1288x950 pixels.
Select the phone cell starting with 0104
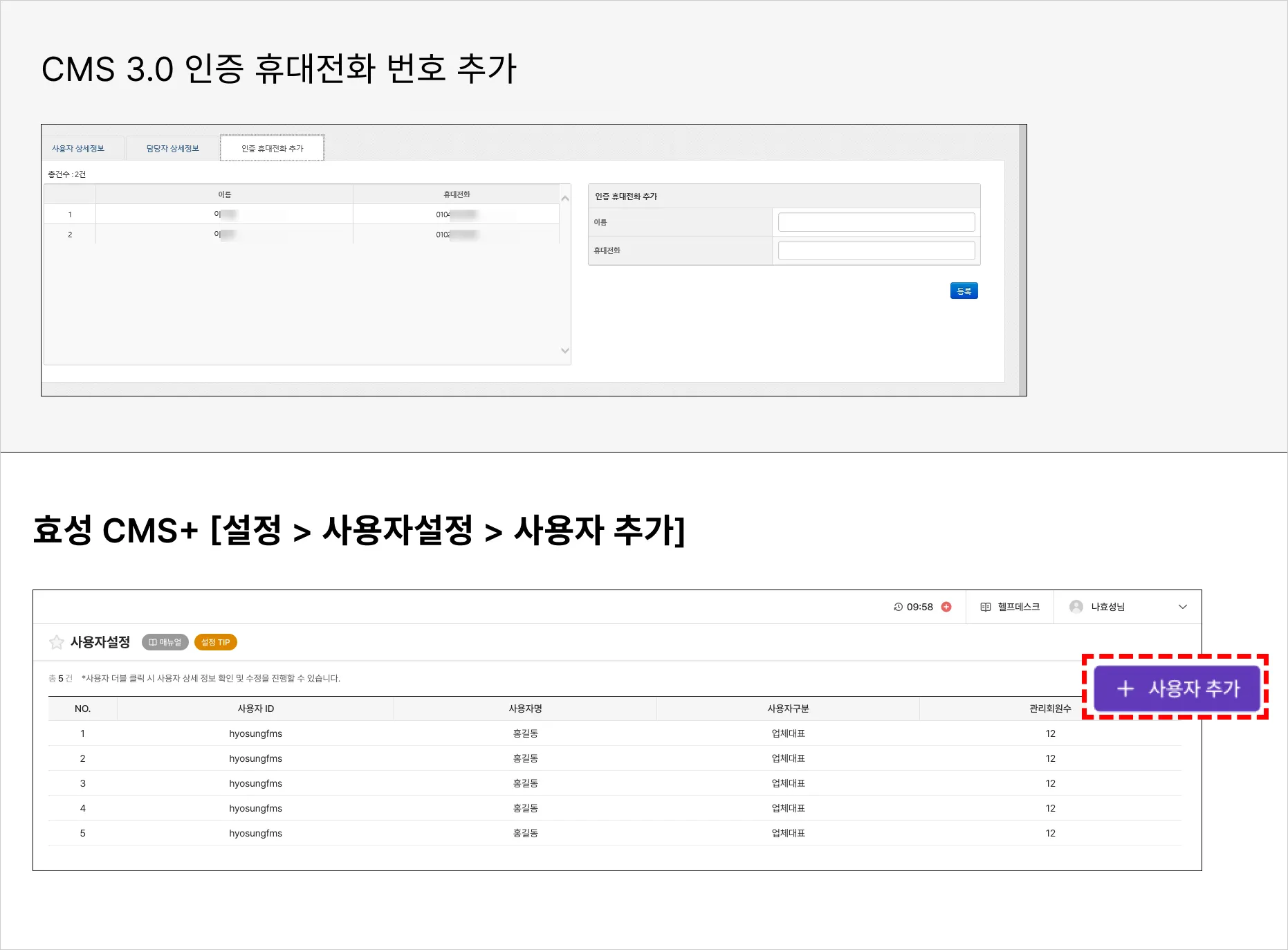[x=457, y=214]
